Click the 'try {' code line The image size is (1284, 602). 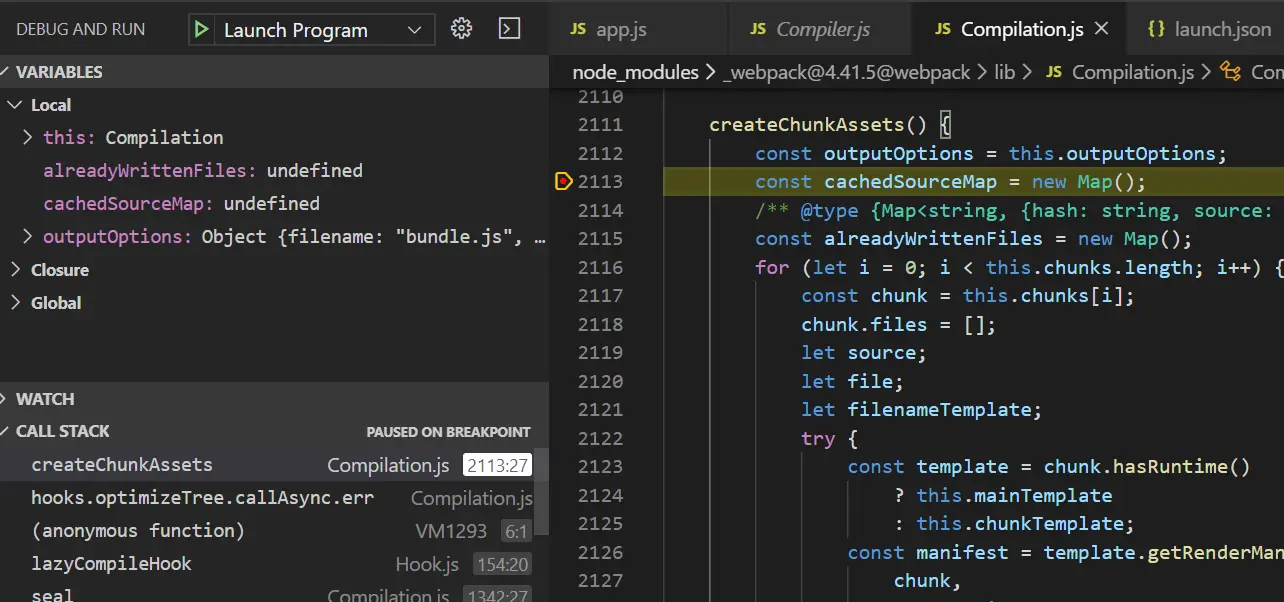pos(829,439)
